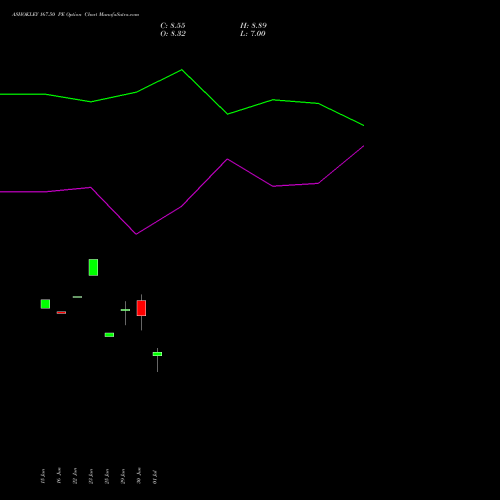The width and height of the screenshot is (500, 500).
Task: Click the low value 'L: 7.00'
Action: point(253,34)
